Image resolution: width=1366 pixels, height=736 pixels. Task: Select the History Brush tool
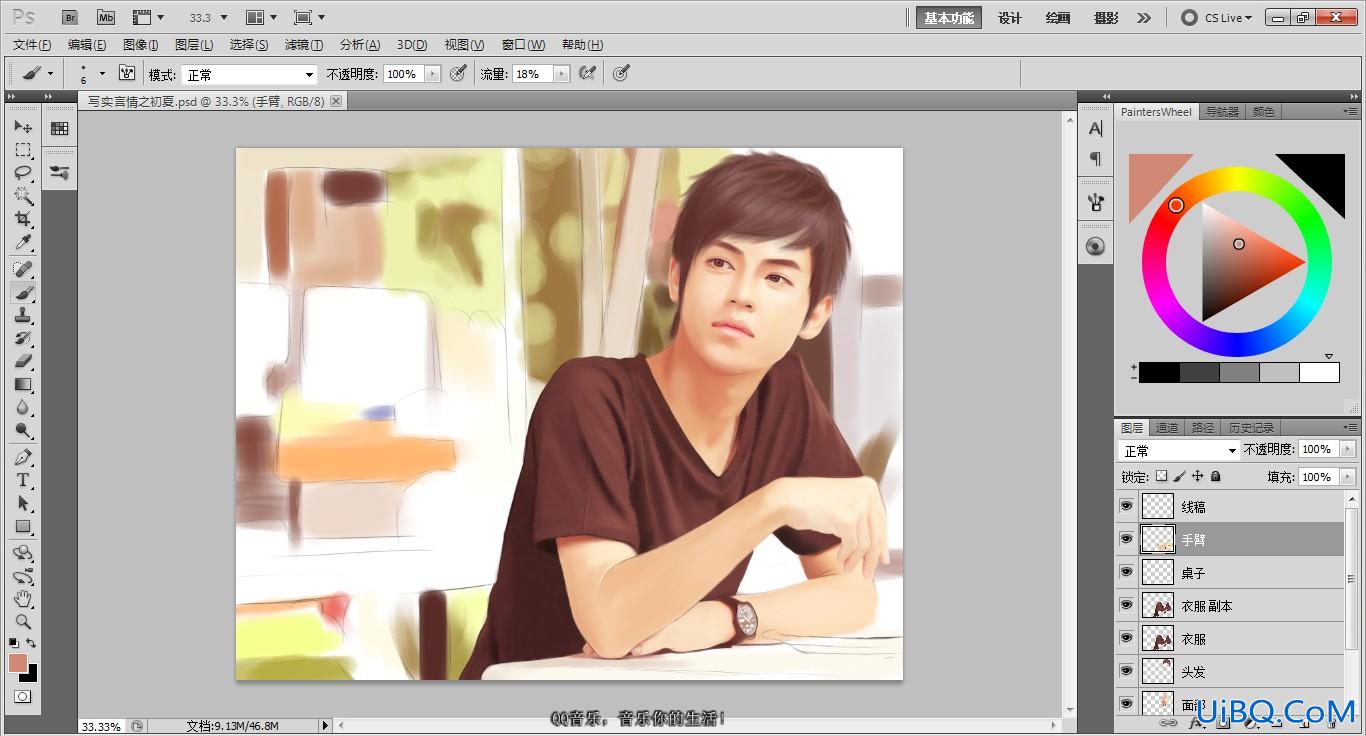point(23,338)
